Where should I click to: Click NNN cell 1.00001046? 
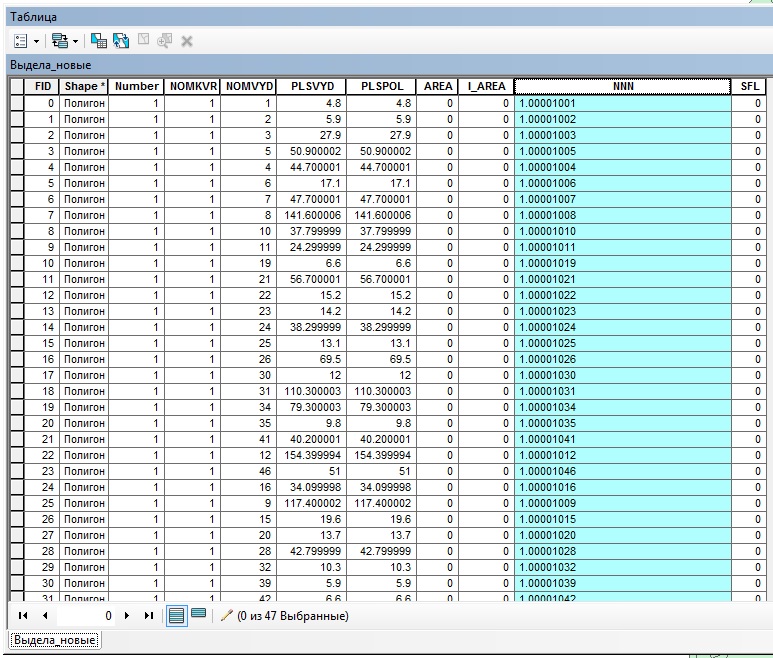coord(623,471)
